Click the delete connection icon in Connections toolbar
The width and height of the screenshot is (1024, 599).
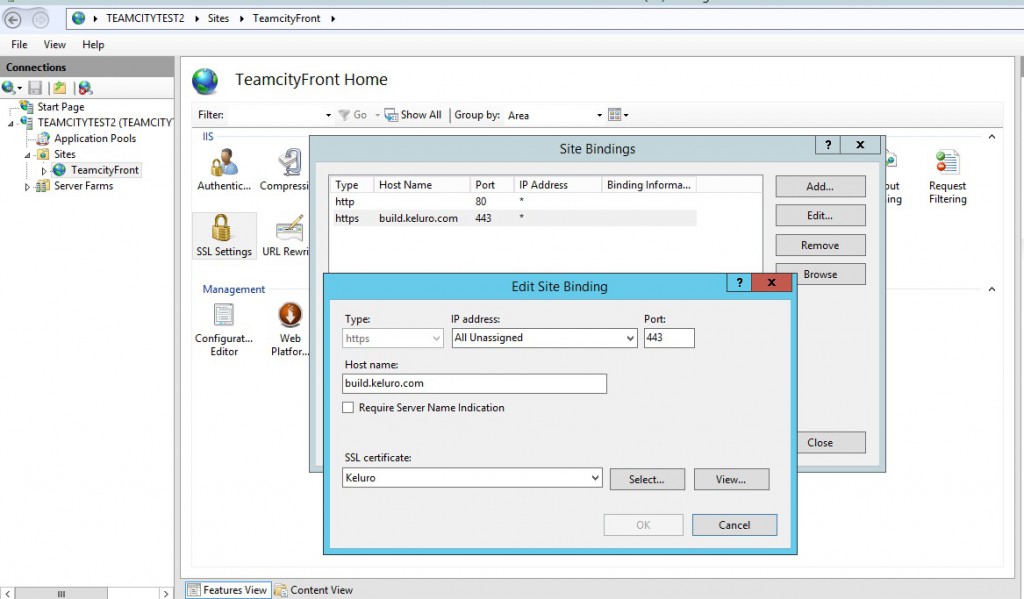click(85, 88)
